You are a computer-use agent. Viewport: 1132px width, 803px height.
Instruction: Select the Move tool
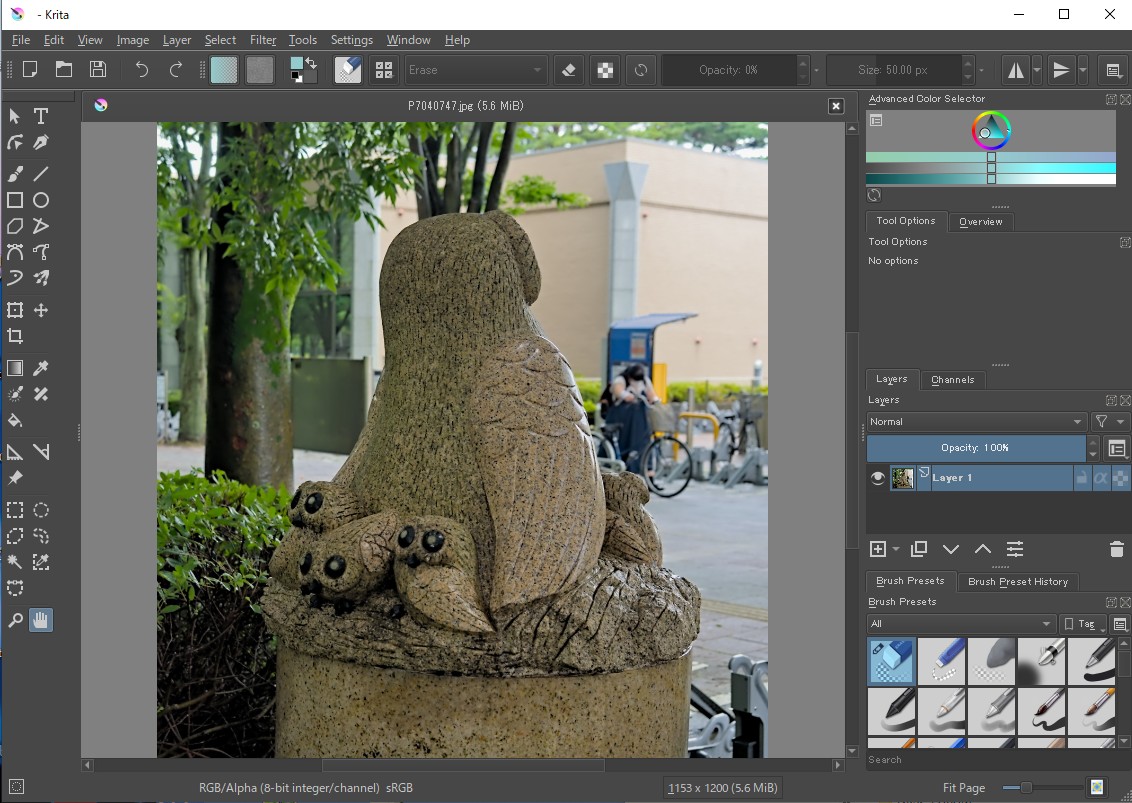click(41, 310)
